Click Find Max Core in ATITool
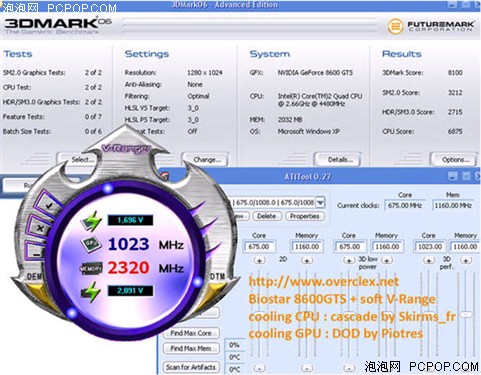 point(191,333)
